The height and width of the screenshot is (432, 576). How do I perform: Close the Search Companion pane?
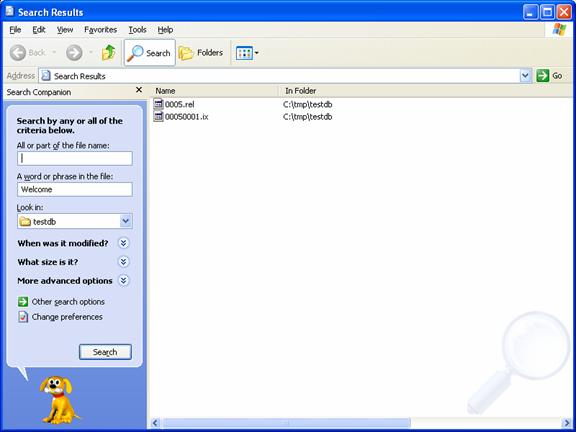(x=139, y=90)
